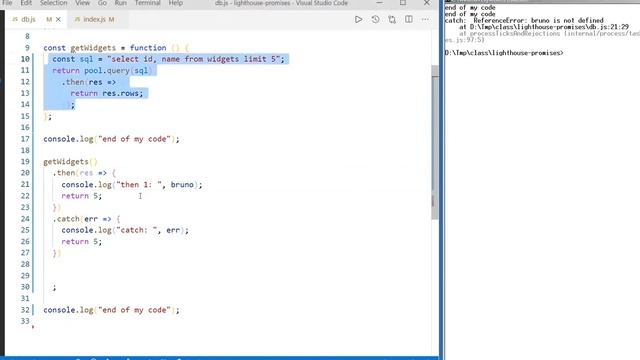The height and width of the screenshot is (360, 640).
Task: Open the Terminal menu
Action: tap(147, 3)
